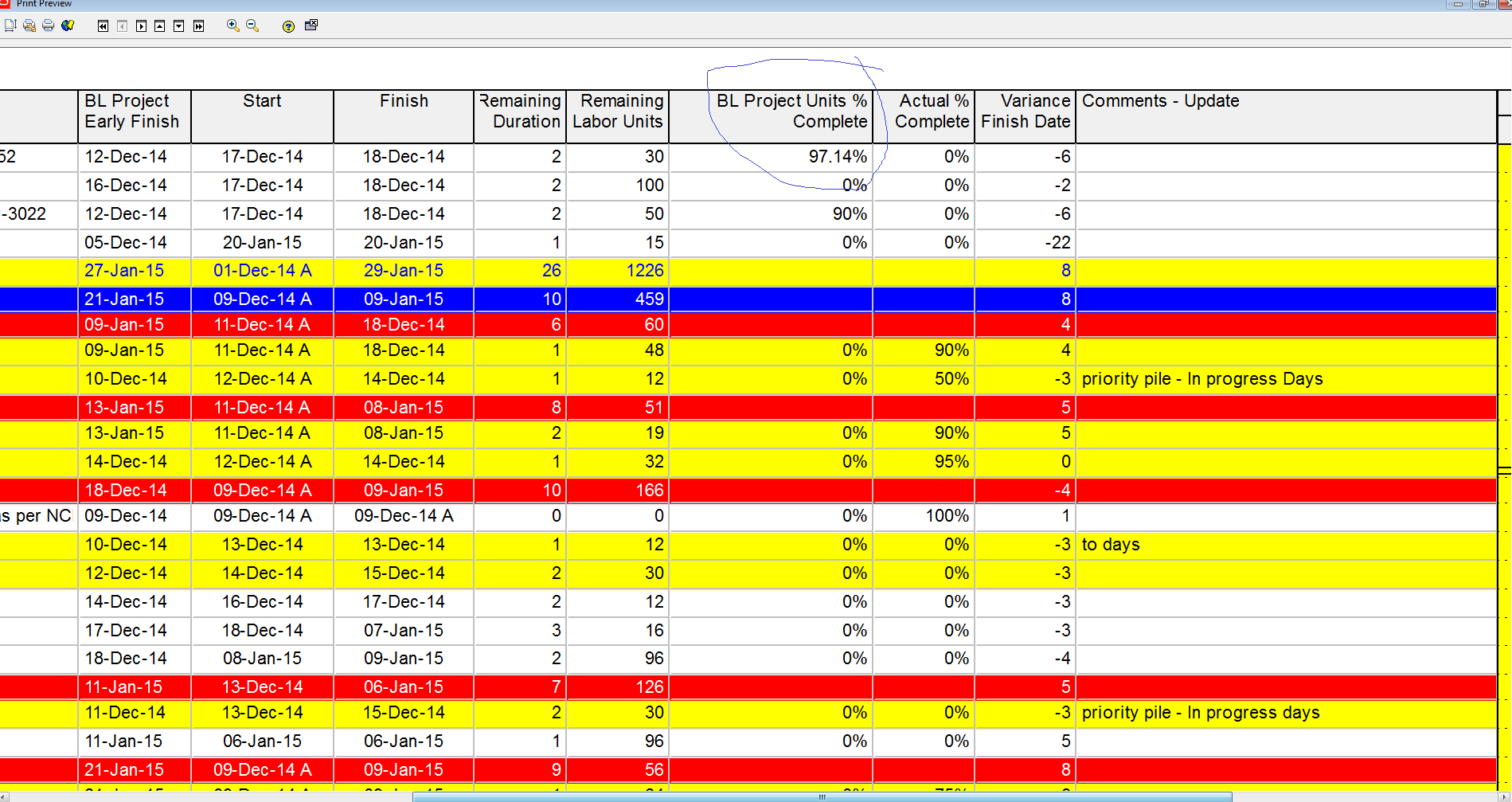Screen dimensions: 1512x802
Task: Click the 'Remaining Duration' column header
Action: (520, 116)
